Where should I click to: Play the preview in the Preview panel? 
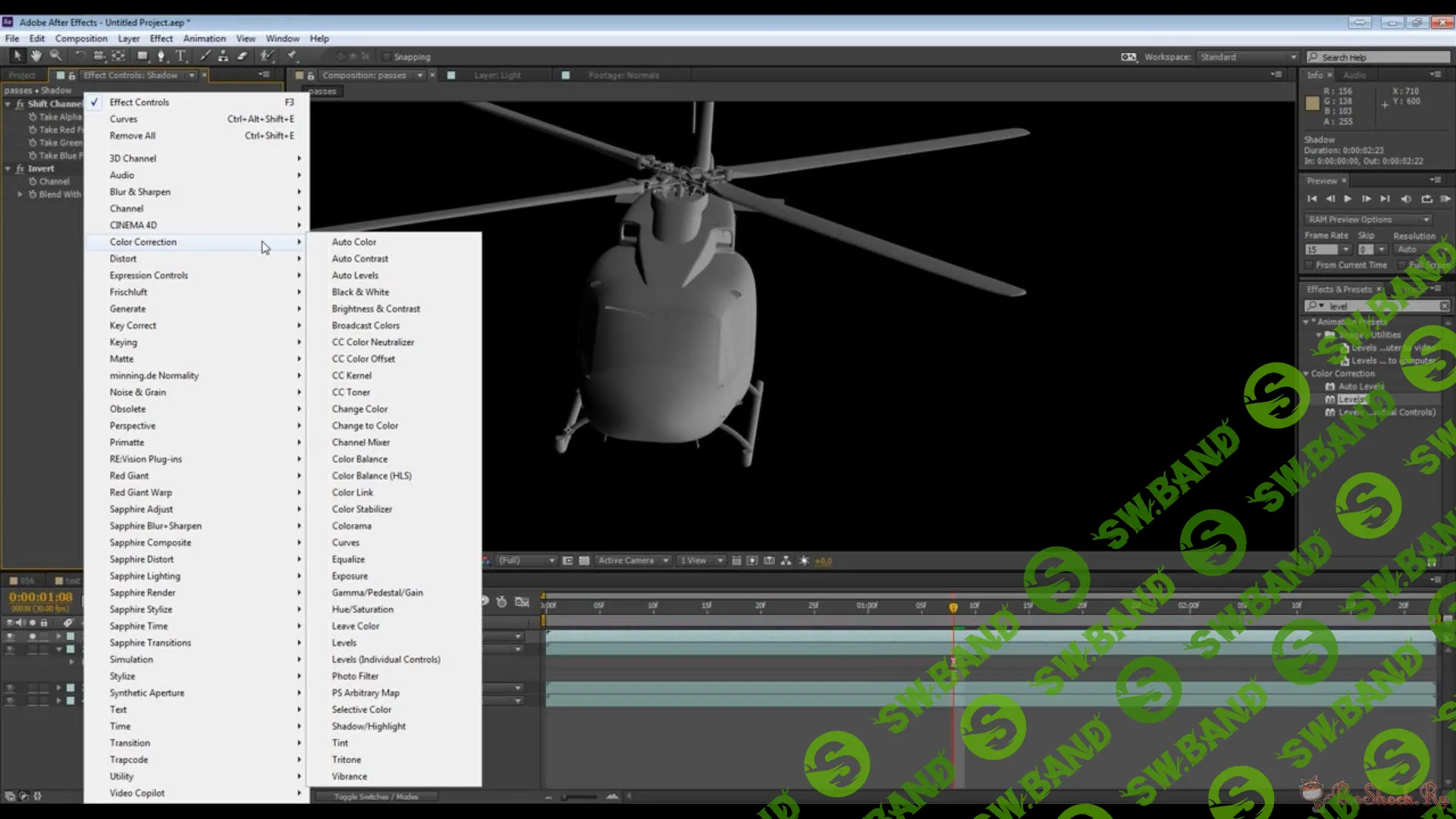(x=1348, y=198)
